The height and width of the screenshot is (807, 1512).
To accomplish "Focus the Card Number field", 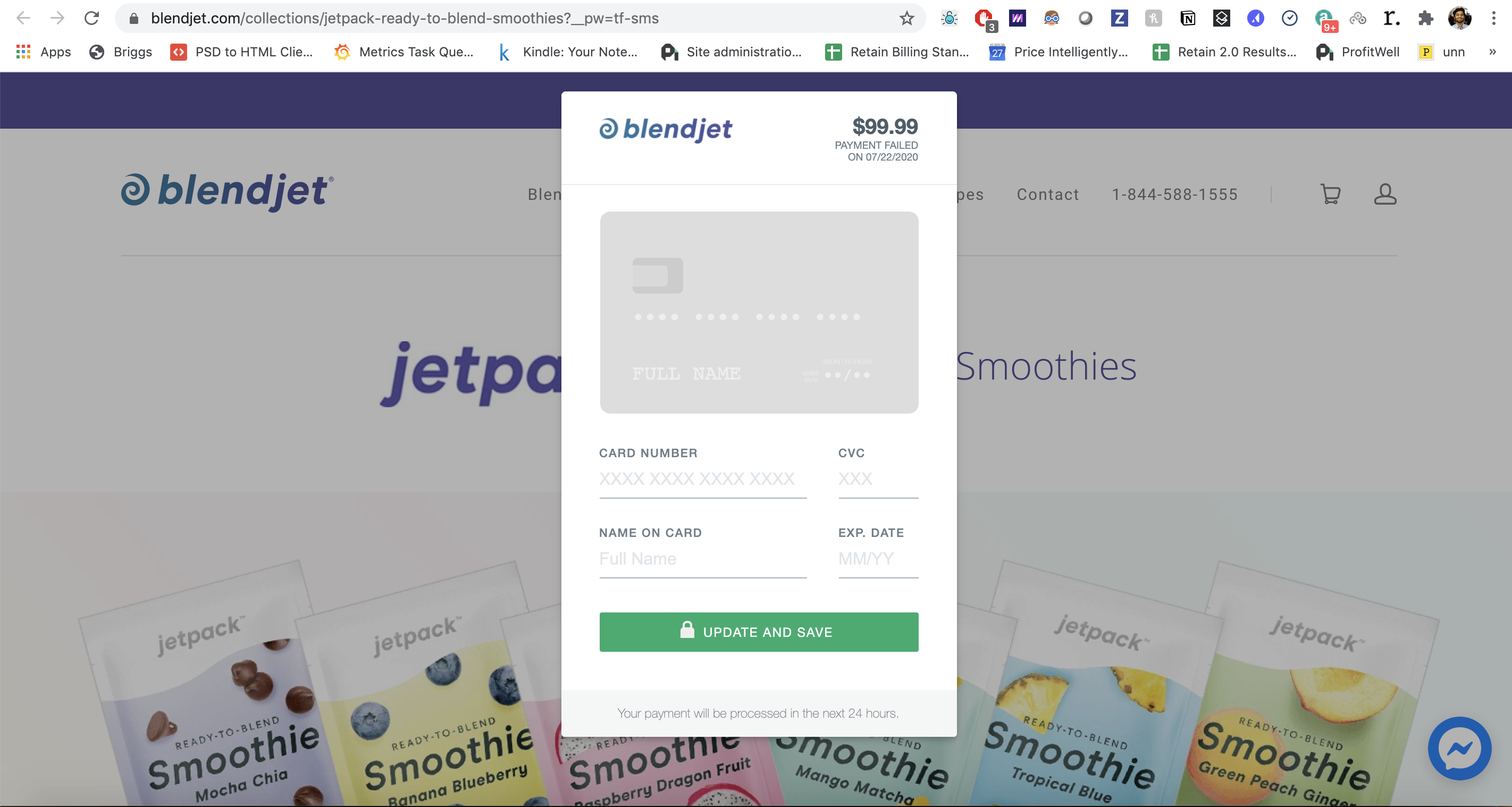I will [x=703, y=480].
